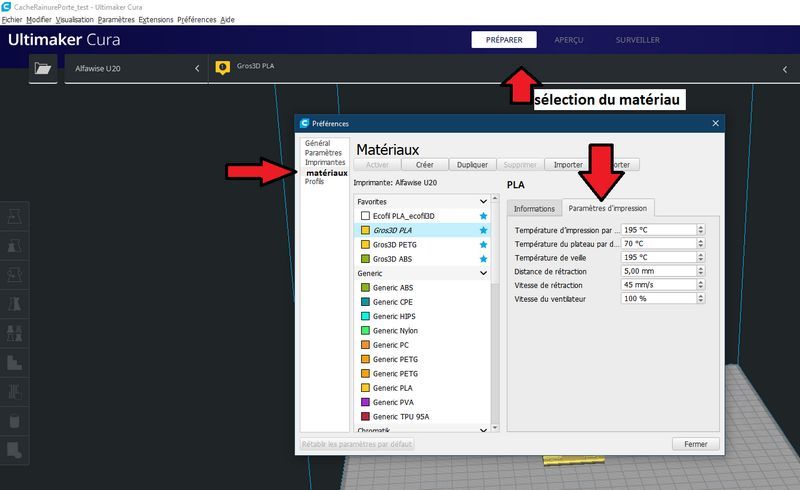Click the Gros3D PETG yellow swatch
Viewport: 800px width, 490px height.
pyautogui.click(x=365, y=244)
